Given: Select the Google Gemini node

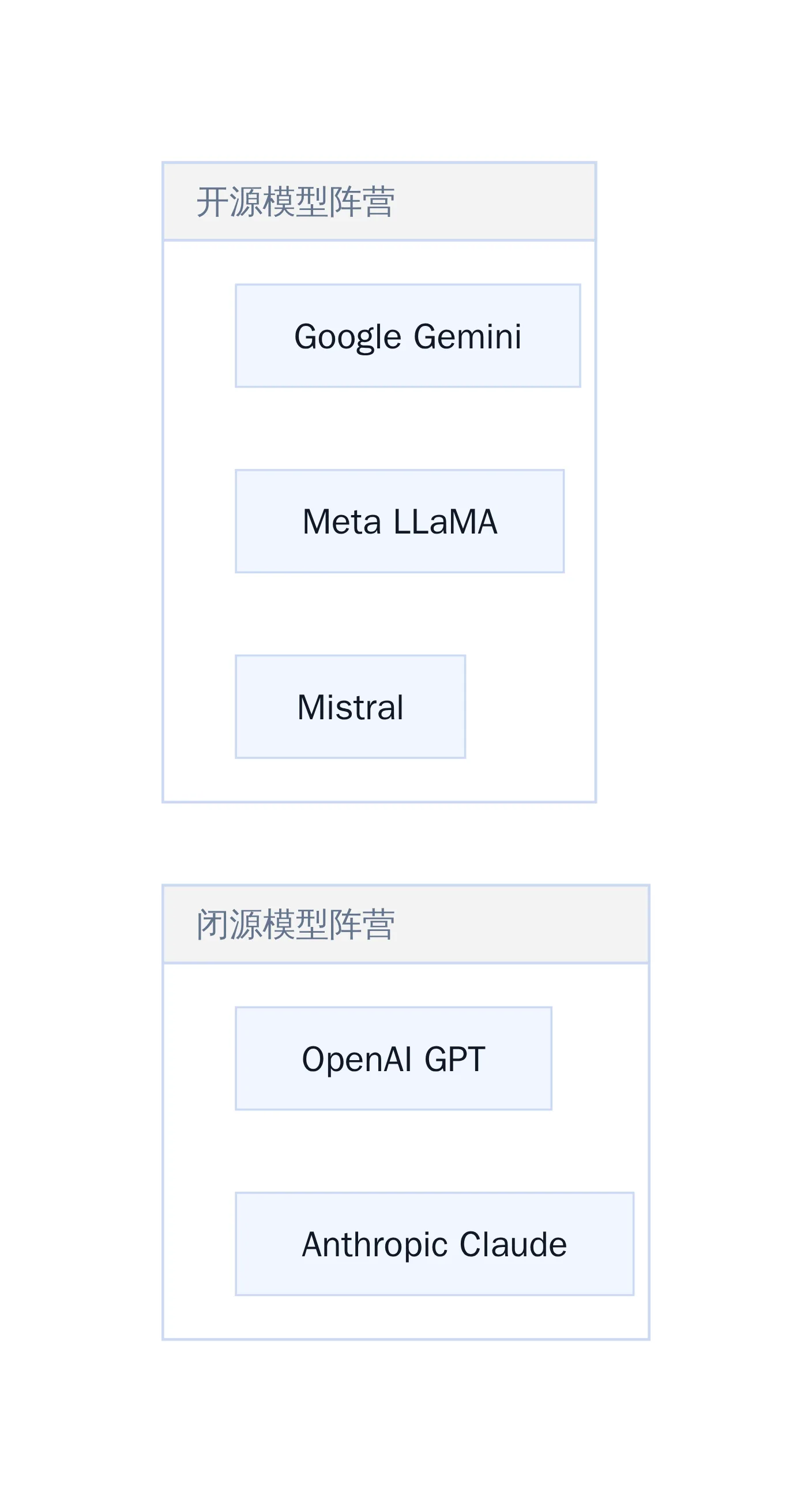Looking at the screenshot, I should (x=408, y=336).
